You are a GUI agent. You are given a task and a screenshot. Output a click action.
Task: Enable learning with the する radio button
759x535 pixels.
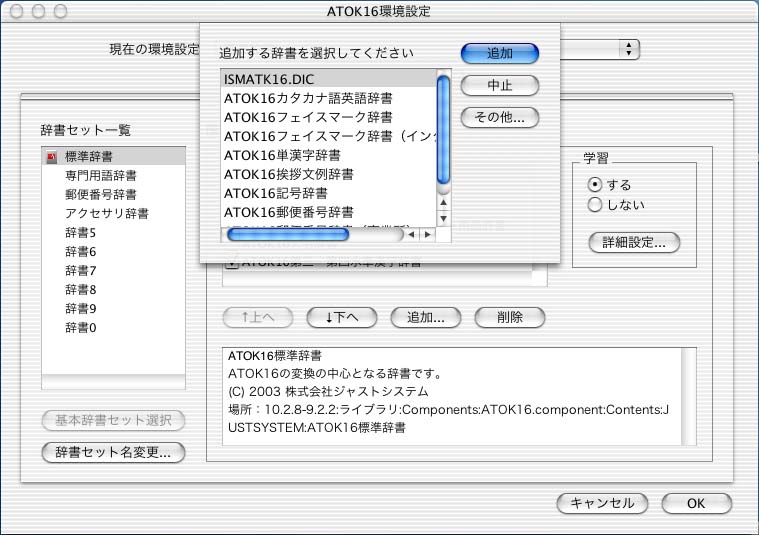(594, 185)
